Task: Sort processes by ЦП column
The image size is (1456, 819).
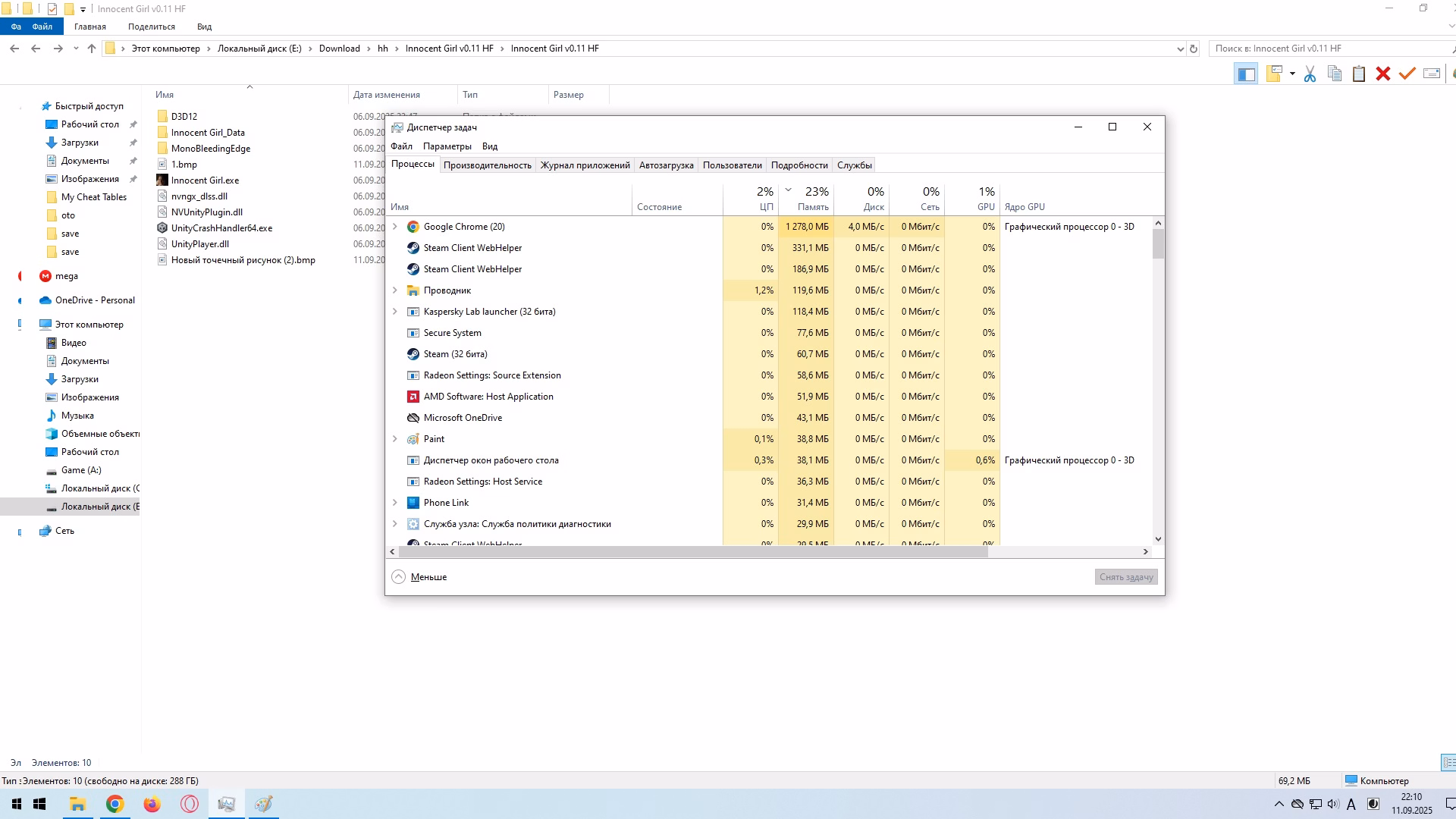Action: [751, 199]
